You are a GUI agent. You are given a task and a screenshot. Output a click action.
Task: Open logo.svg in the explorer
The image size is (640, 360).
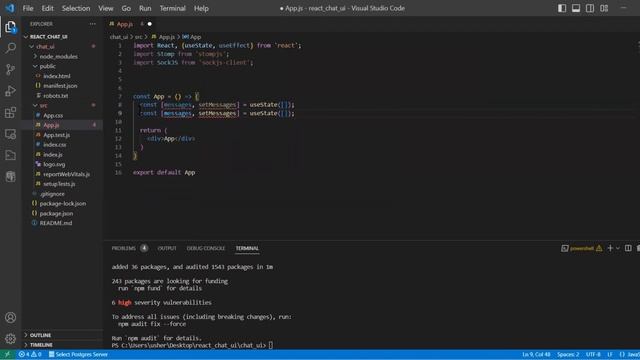tap(54, 164)
